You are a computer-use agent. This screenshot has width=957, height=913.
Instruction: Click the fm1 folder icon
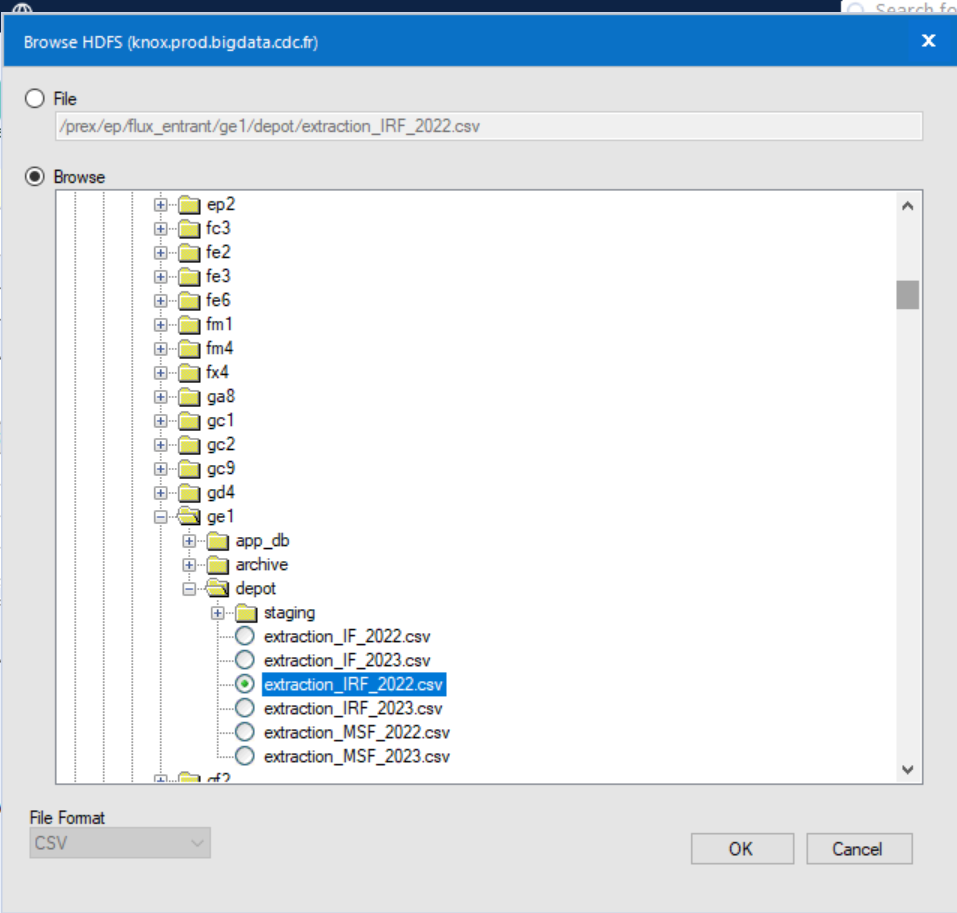pos(191,324)
